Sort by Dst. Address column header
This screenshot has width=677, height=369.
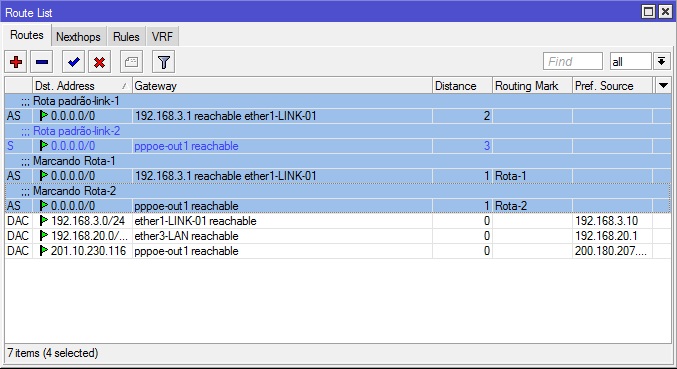click(82, 85)
